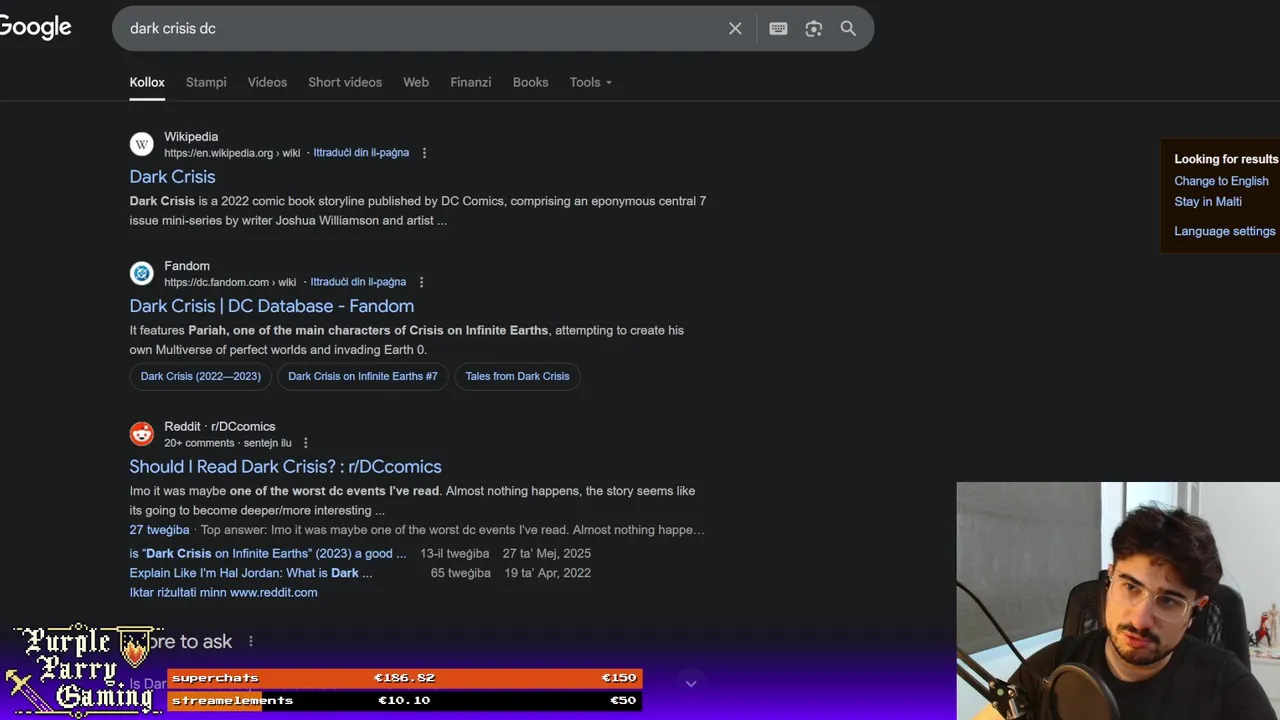Click the en.wikipedia.org URL text
Viewport: 1280px width, 720px height.
tap(232, 153)
